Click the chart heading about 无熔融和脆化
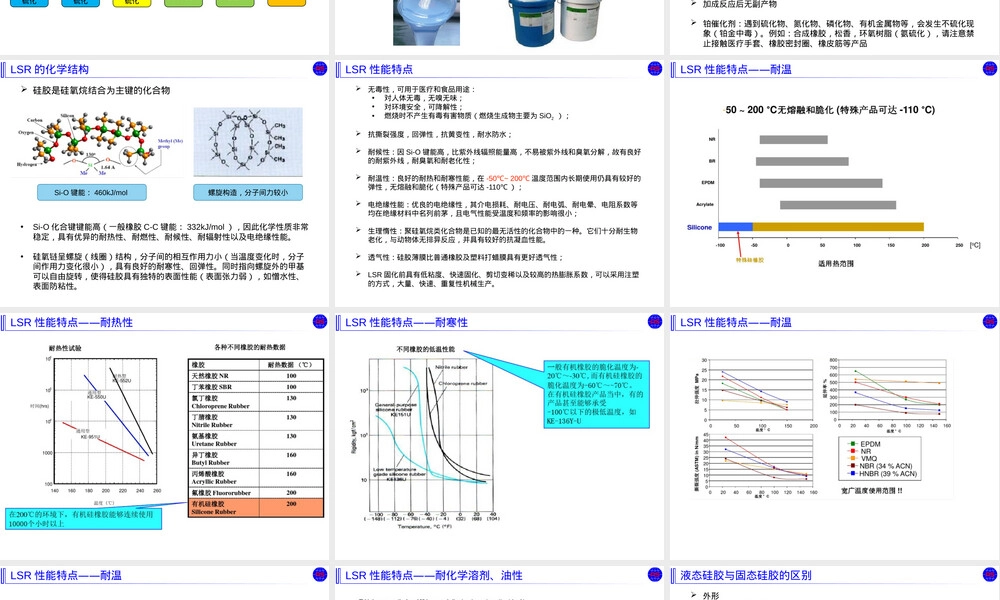1000x600 pixels. pyautogui.click(x=830, y=110)
